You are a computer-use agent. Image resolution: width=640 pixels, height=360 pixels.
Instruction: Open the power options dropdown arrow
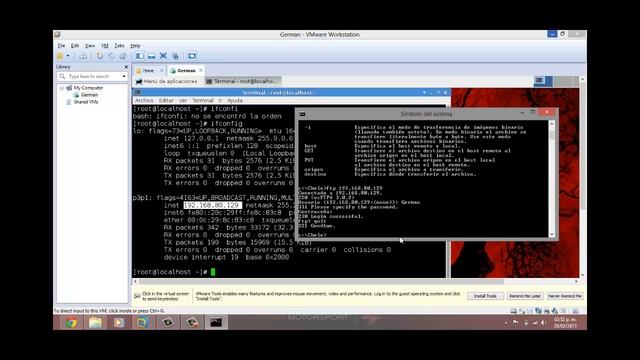tap(68, 56)
